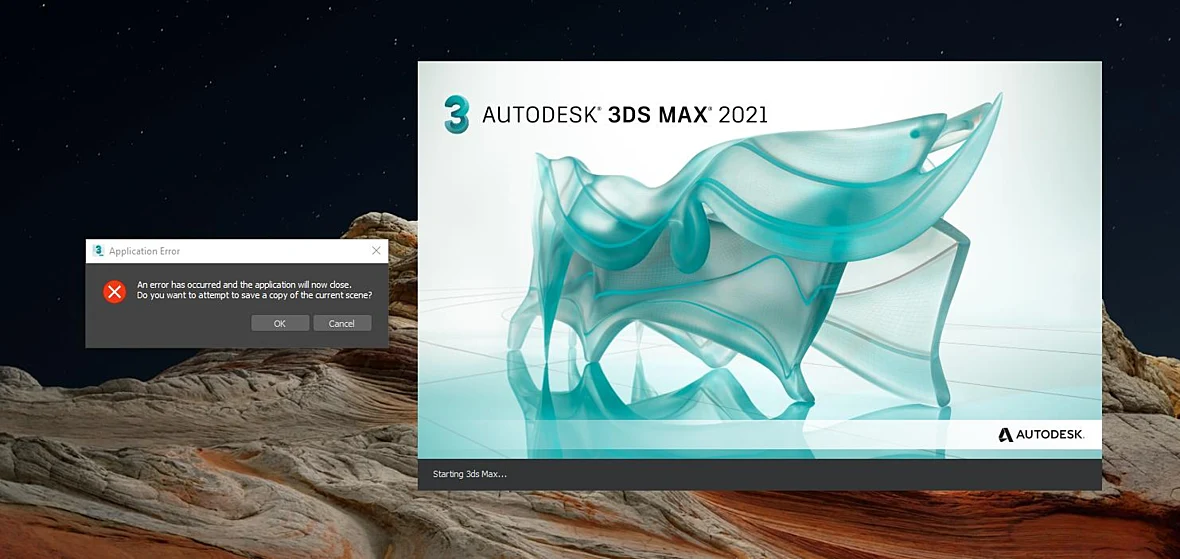Click the teal 3 logo on the splash screen
Viewport: 1180px width, 559px height.
[456, 114]
